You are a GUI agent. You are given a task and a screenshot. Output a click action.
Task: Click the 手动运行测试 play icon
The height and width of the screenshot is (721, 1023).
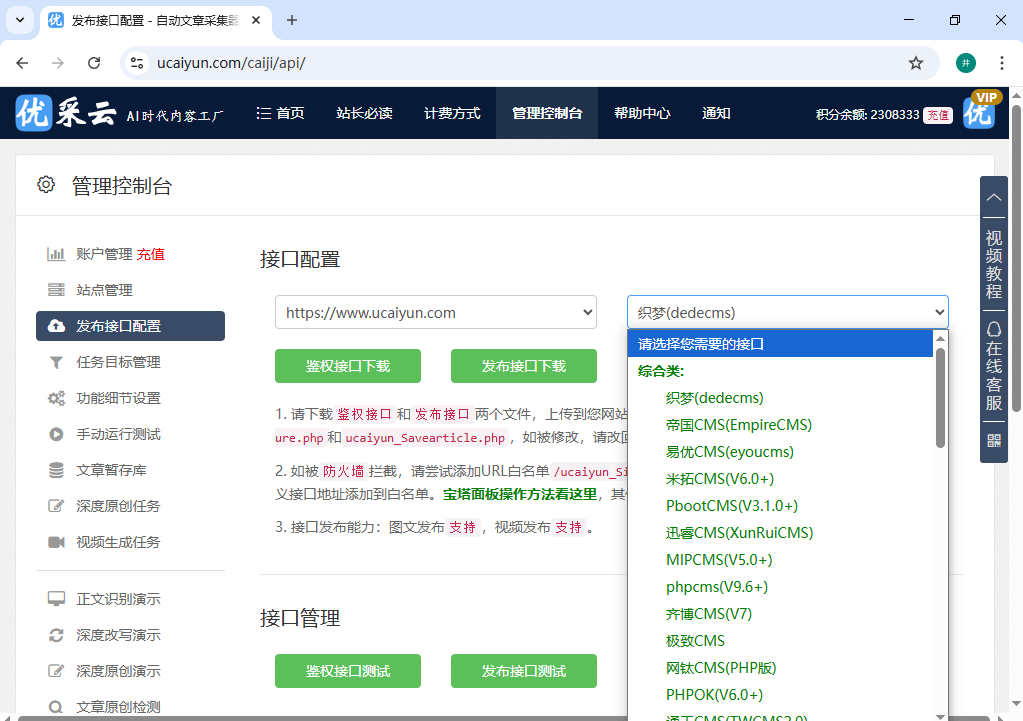pos(57,433)
